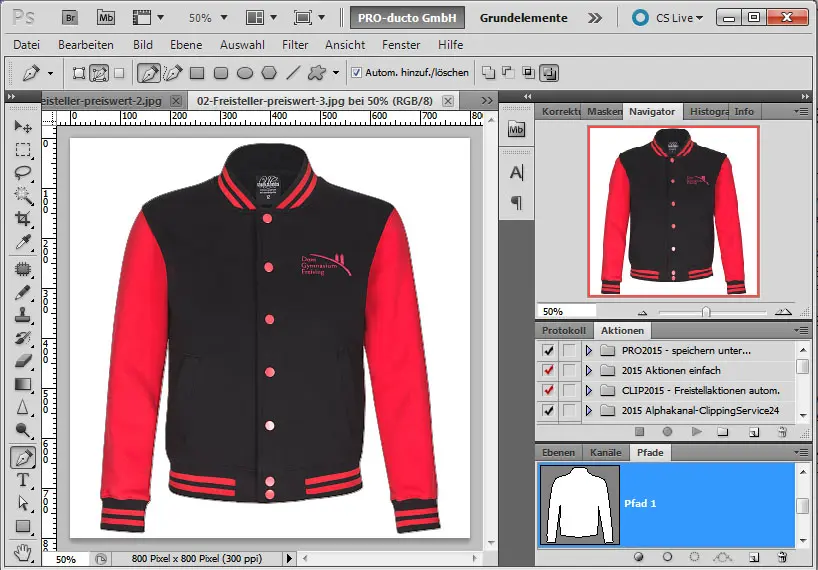Delete current path with trash icon

783,556
